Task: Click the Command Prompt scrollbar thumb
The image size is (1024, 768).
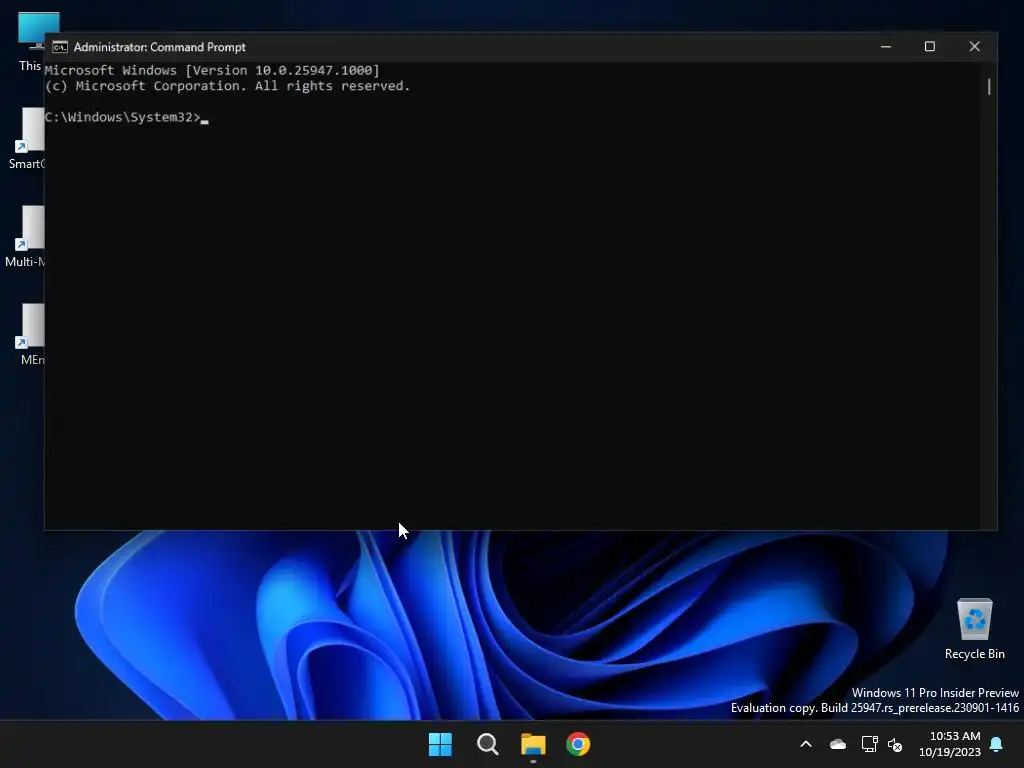Action: [989, 86]
